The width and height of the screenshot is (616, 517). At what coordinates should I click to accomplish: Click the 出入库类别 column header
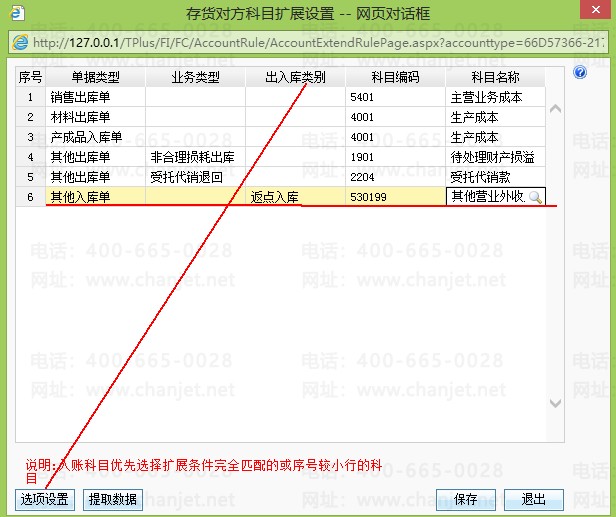[295, 77]
